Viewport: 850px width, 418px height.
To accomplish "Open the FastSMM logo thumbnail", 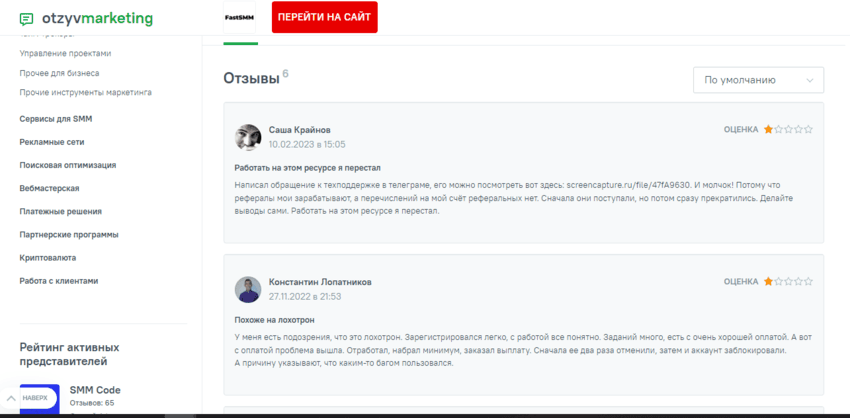I will coord(239,17).
